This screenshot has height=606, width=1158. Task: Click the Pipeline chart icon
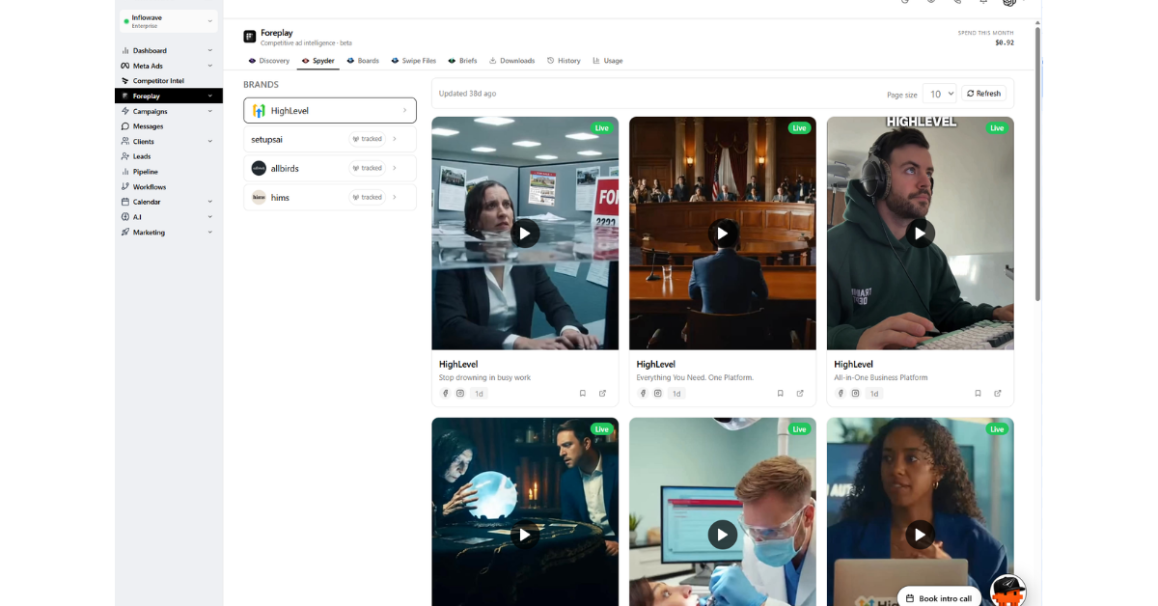(x=125, y=172)
